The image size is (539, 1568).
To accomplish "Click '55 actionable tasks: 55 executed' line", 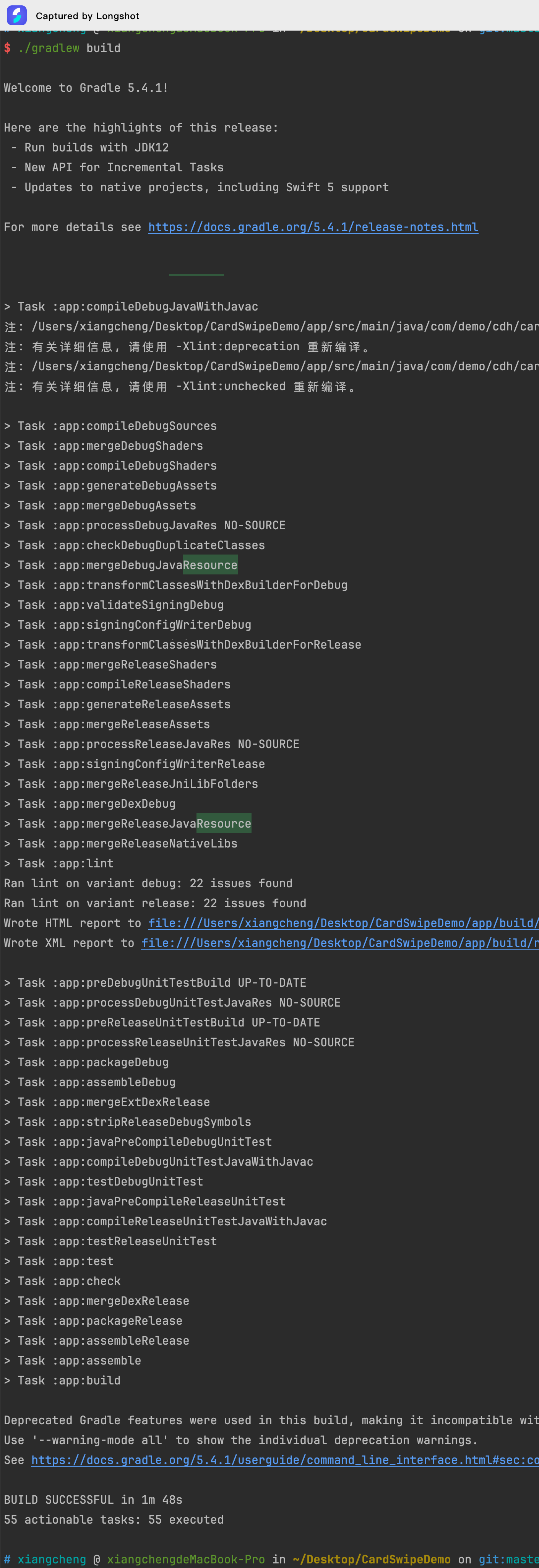I will coord(114,1519).
